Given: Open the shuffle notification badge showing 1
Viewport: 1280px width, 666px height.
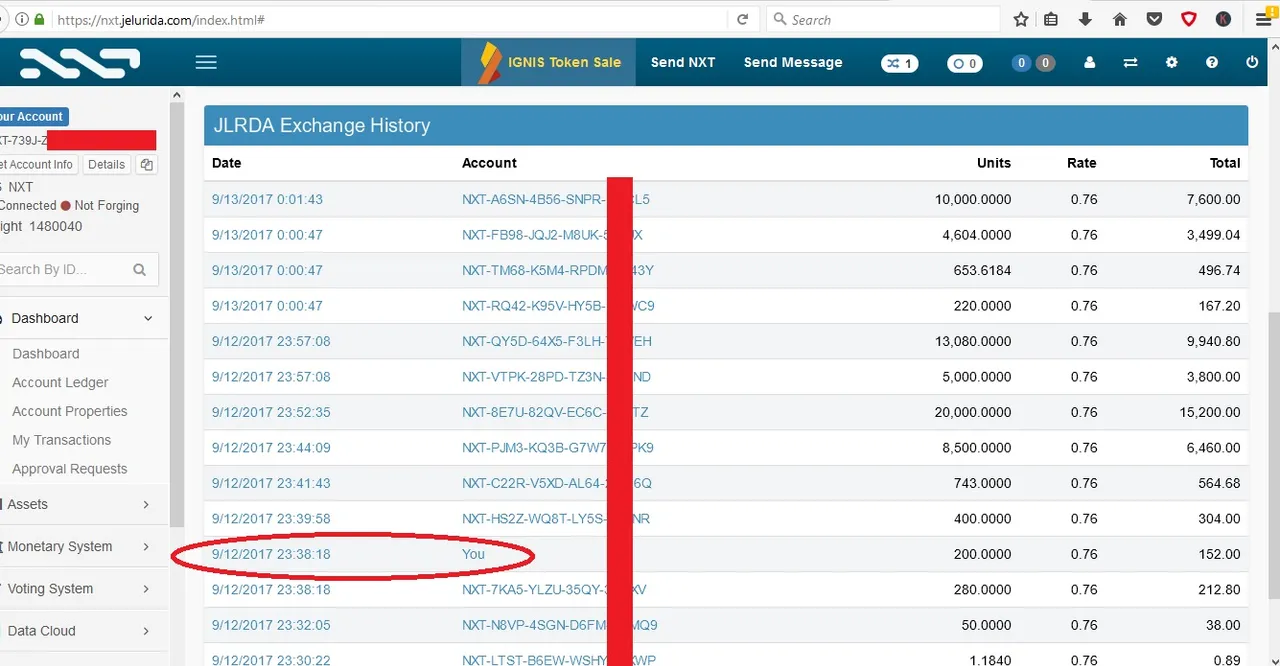Looking at the screenshot, I should coord(899,63).
